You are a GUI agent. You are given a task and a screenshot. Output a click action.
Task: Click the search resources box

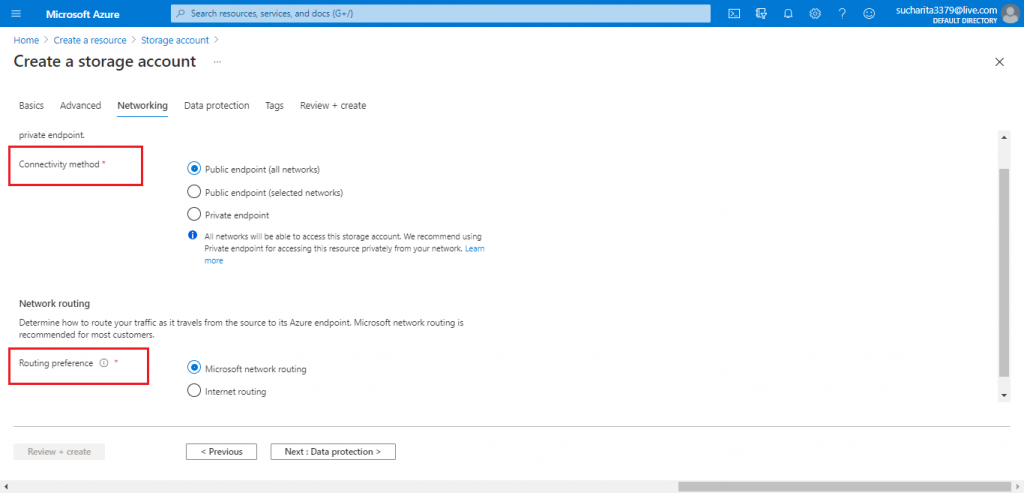coord(441,14)
